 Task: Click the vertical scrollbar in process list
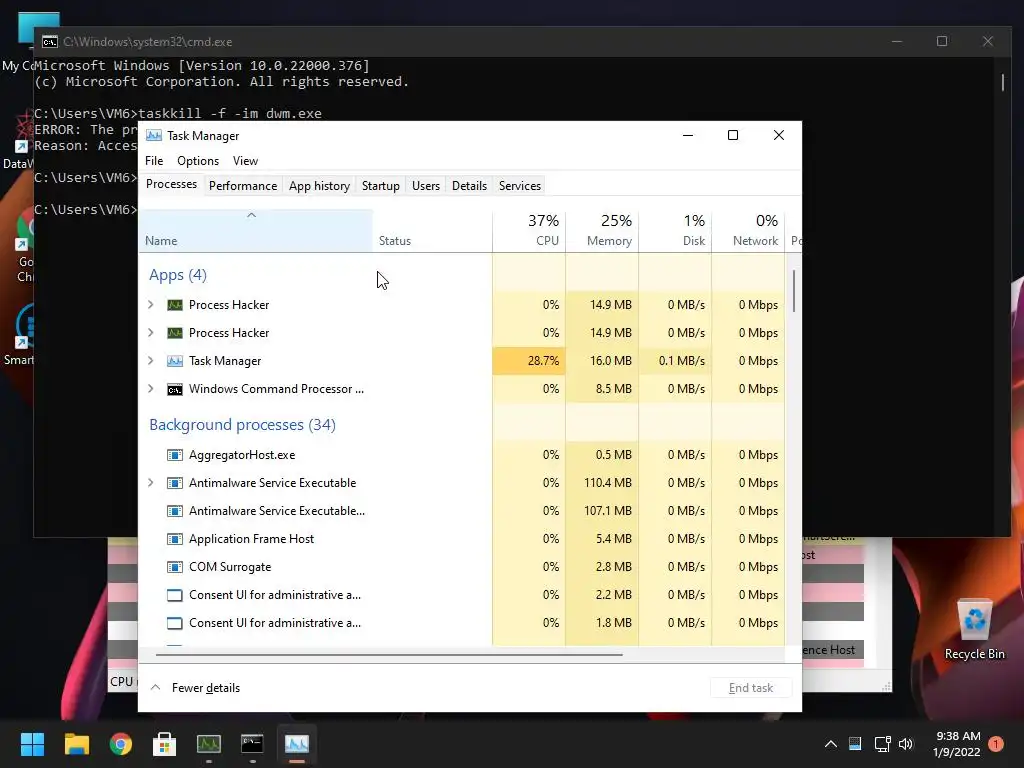pyautogui.click(x=794, y=291)
